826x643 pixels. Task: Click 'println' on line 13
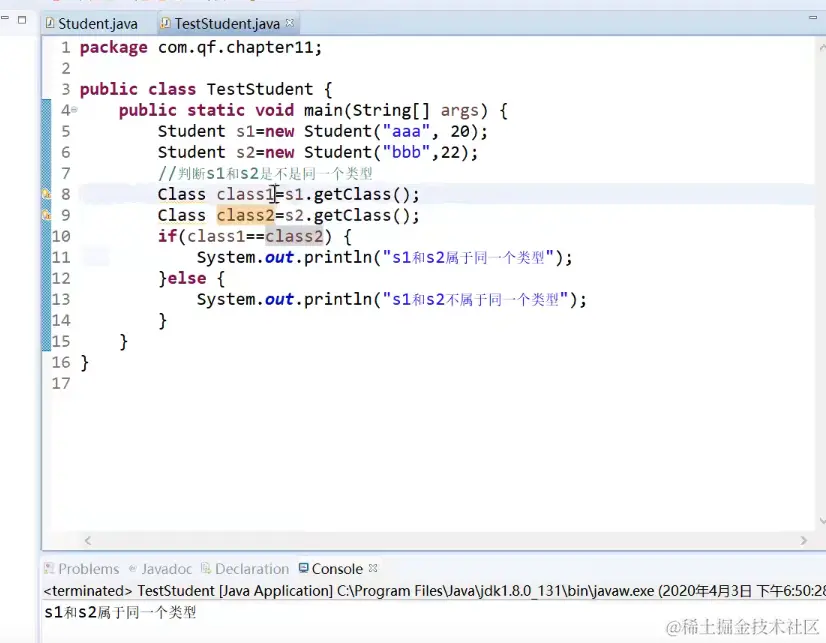(338, 300)
